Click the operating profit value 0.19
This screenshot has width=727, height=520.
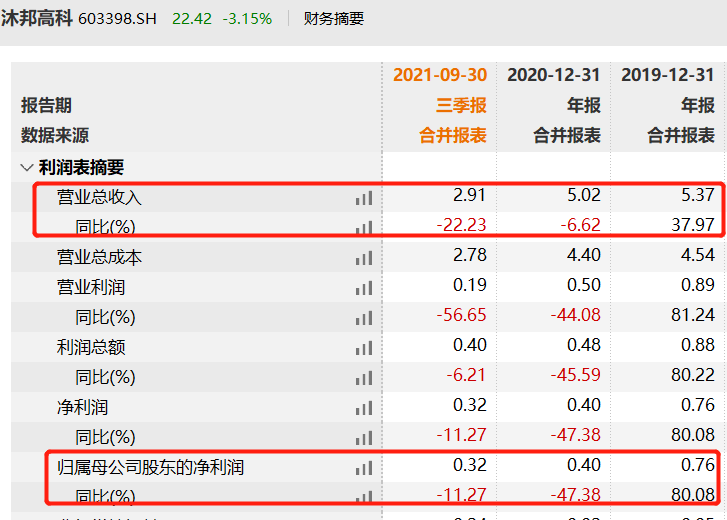click(x=469, y=285)
